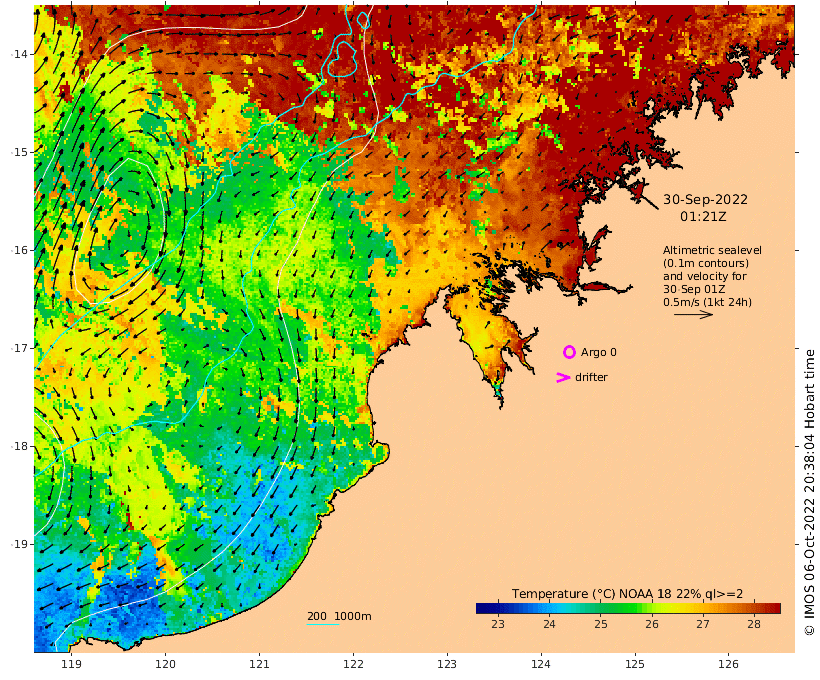
Task: Click the 'Argo 0' label
Action: point(598,352)
